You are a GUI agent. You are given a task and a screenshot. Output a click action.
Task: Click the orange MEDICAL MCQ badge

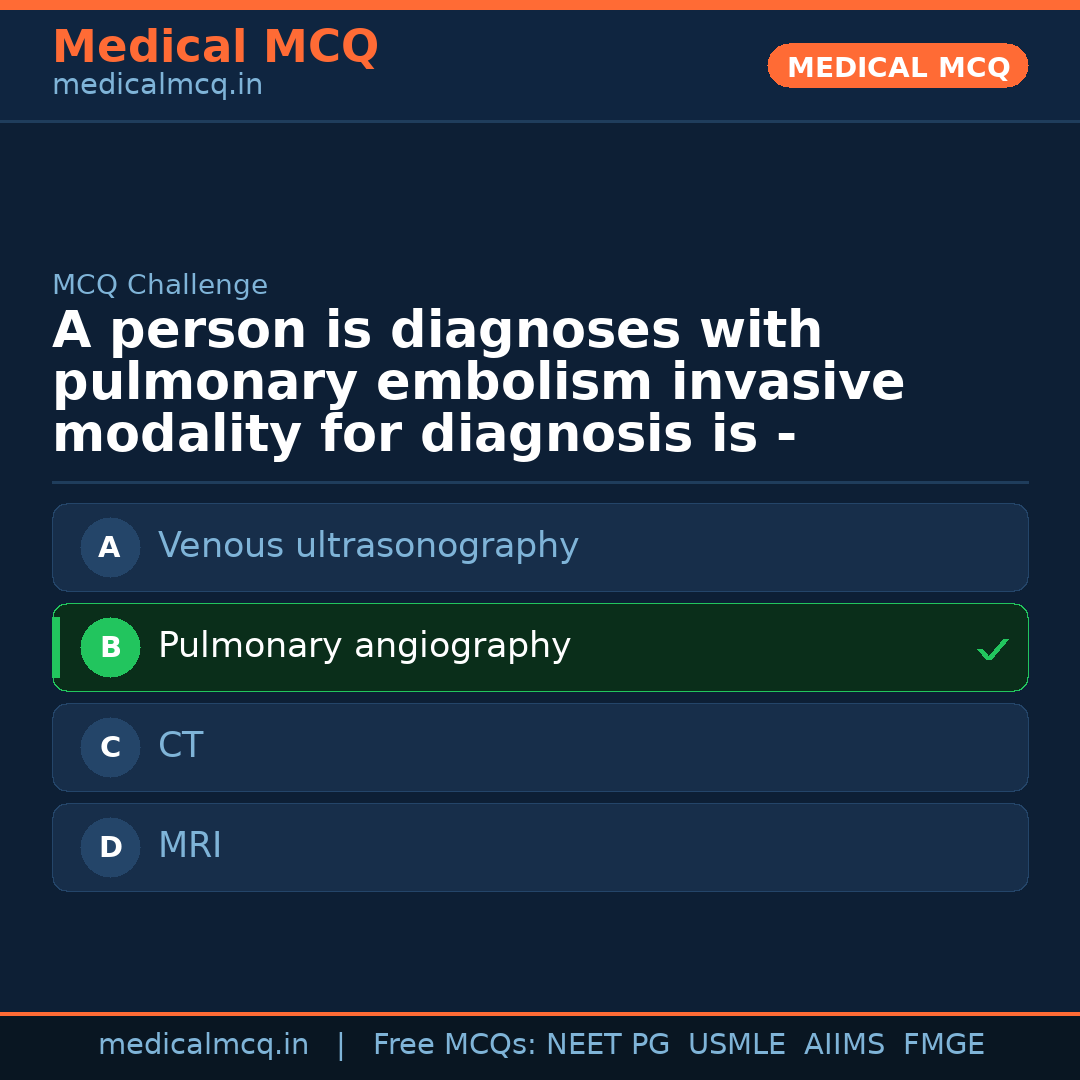[897, 67]
